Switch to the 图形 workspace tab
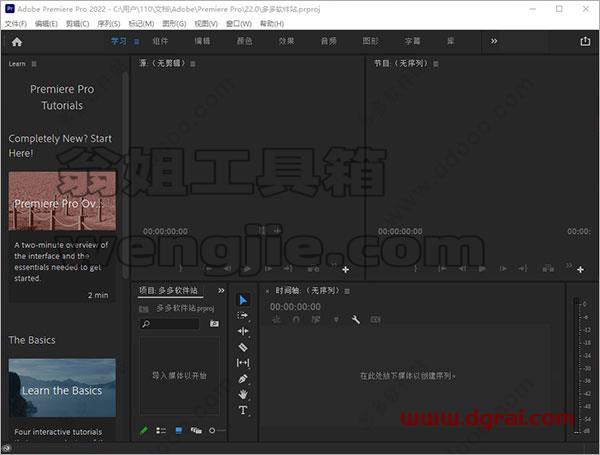The image size is (600, 455). coord(370,41)
